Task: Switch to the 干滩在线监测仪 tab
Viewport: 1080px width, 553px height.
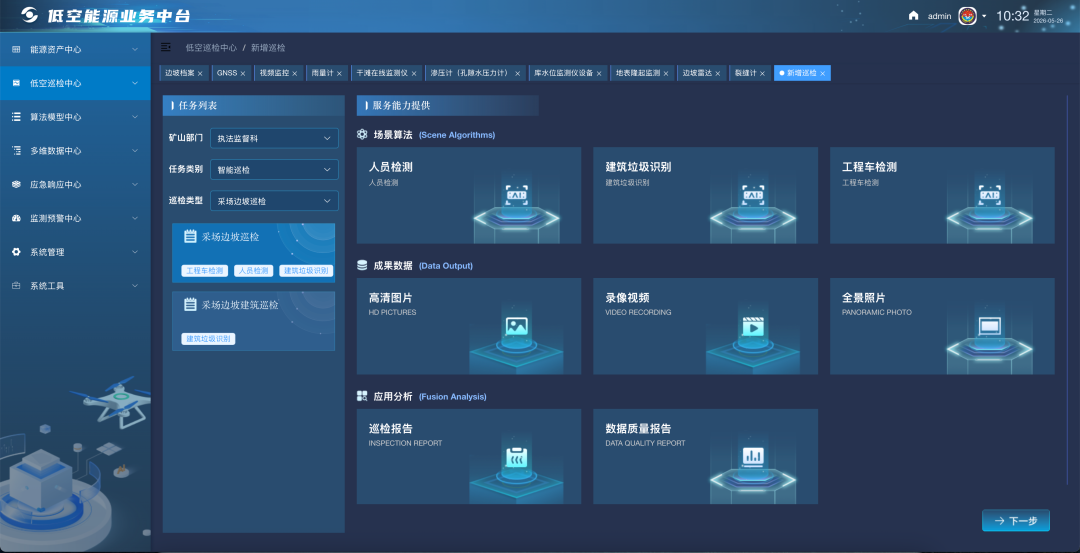Action: [386, 73]
